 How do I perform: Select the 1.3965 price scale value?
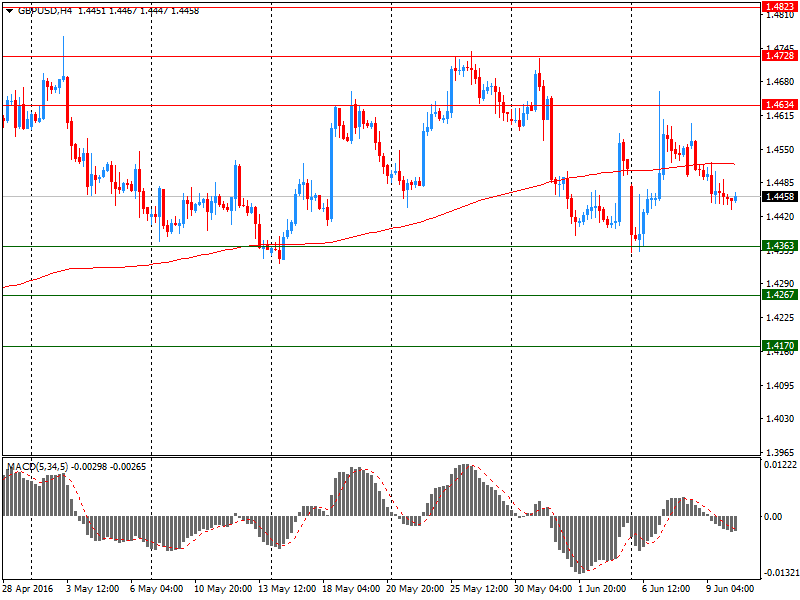click(781, 453)
